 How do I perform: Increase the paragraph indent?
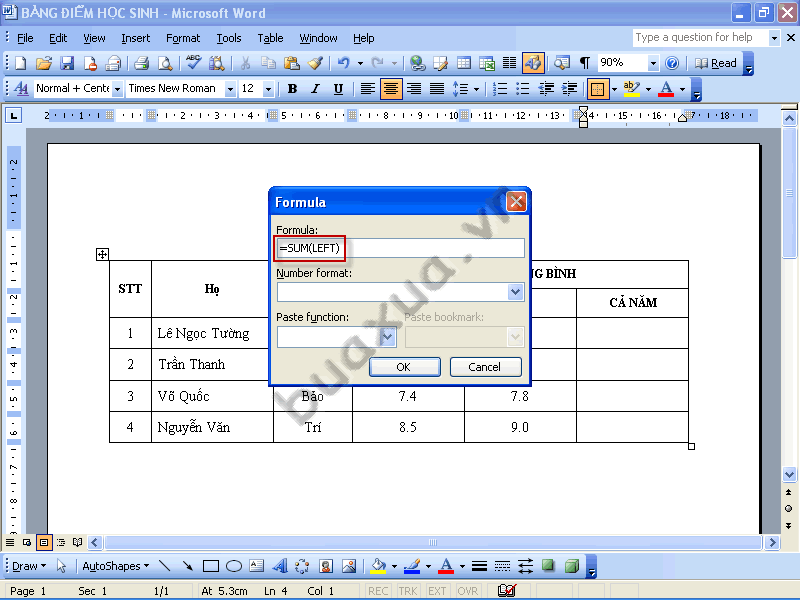[x=569, y=89]
